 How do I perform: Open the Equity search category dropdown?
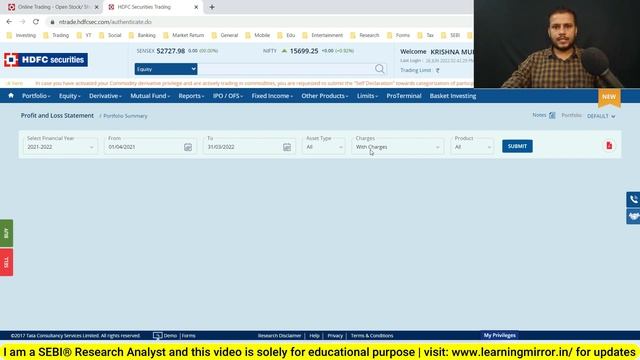[x=166, y=69]
